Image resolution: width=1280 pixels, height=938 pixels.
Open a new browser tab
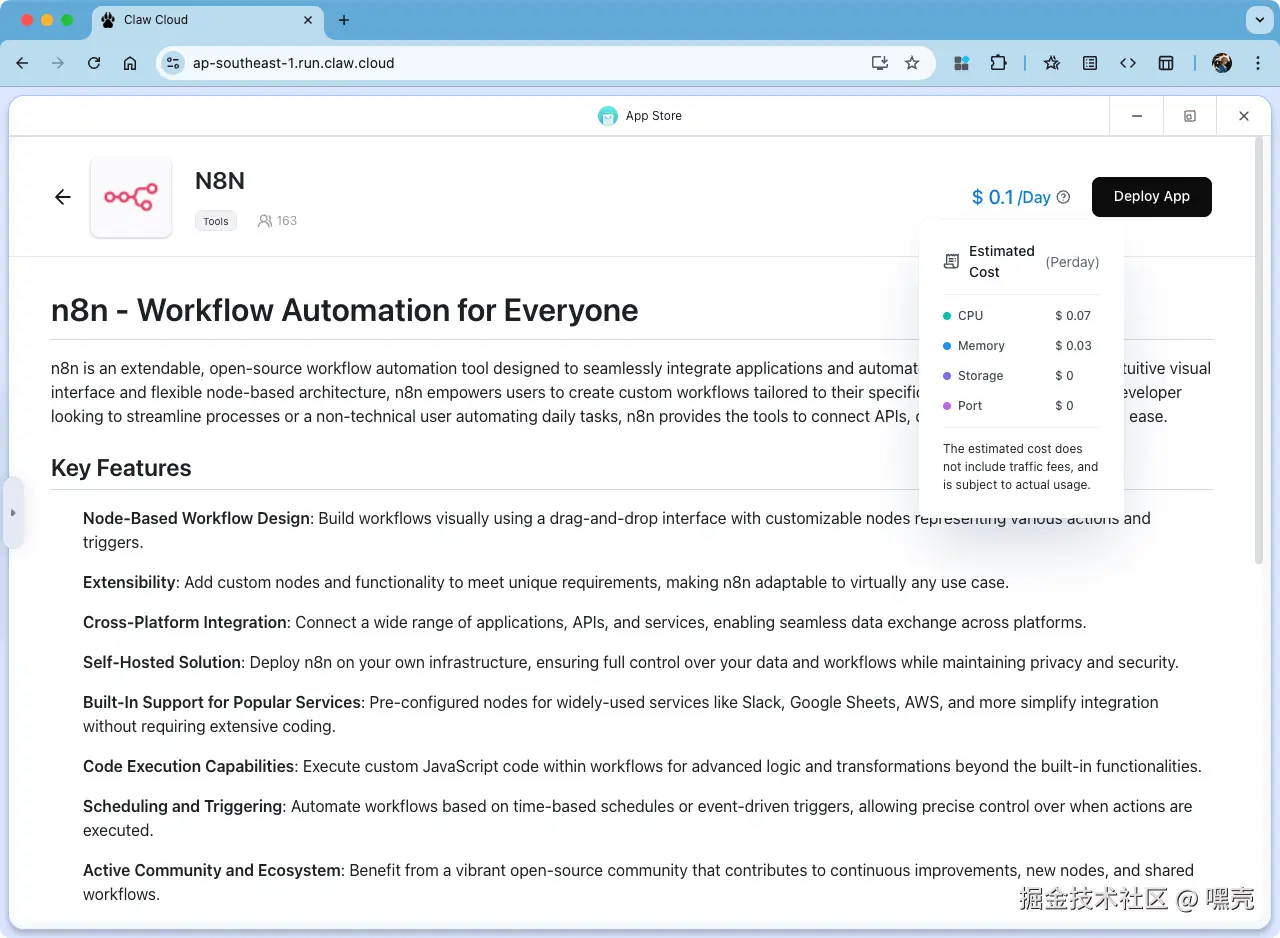click(x=344, y=20)
